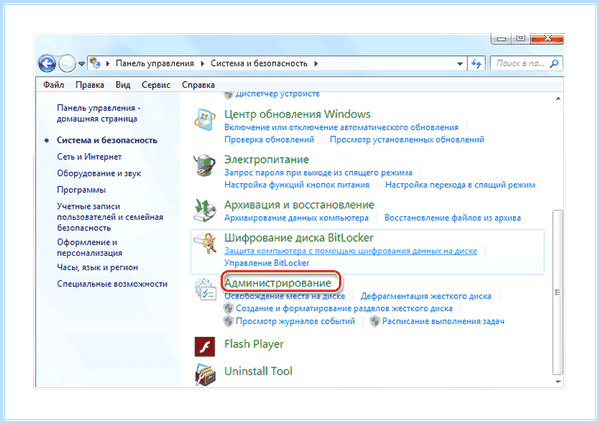
Task: Click Архивирование данных компьютера link
Action: point(297,218)
